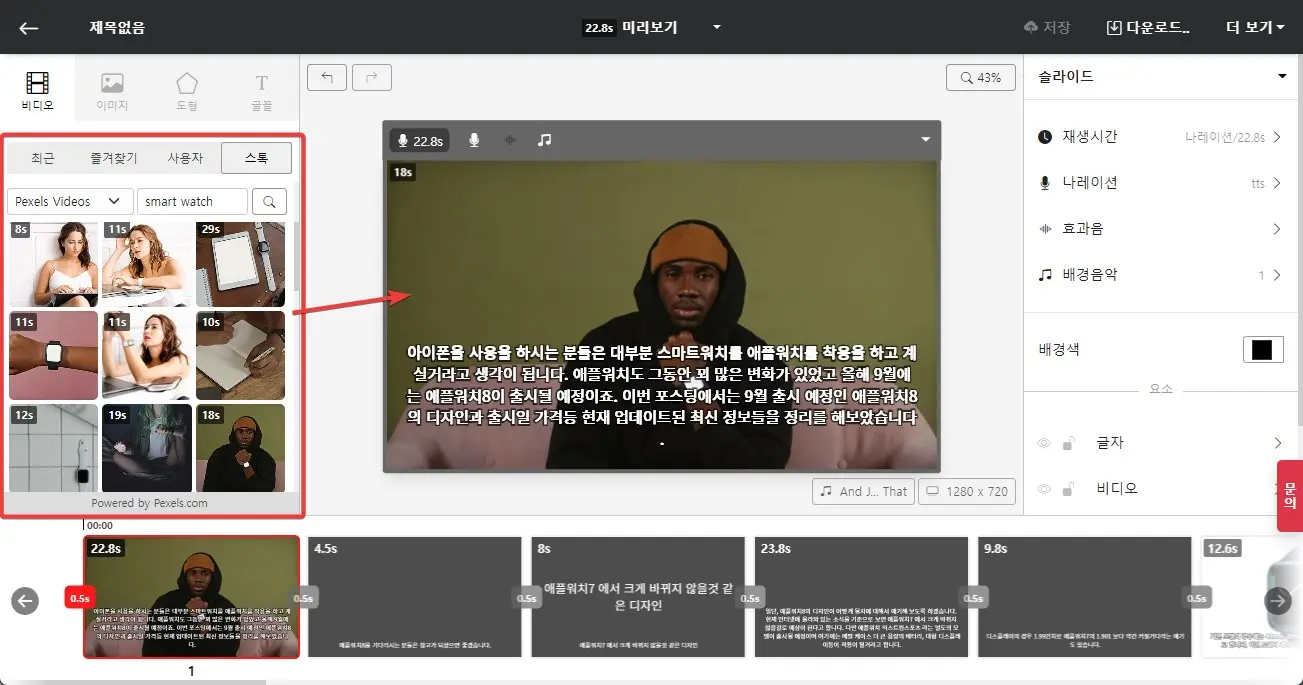The image size is (1303, 685).
Task: Click the 0.5s transition after the 8s slide
Action: [x=749, y=598]
